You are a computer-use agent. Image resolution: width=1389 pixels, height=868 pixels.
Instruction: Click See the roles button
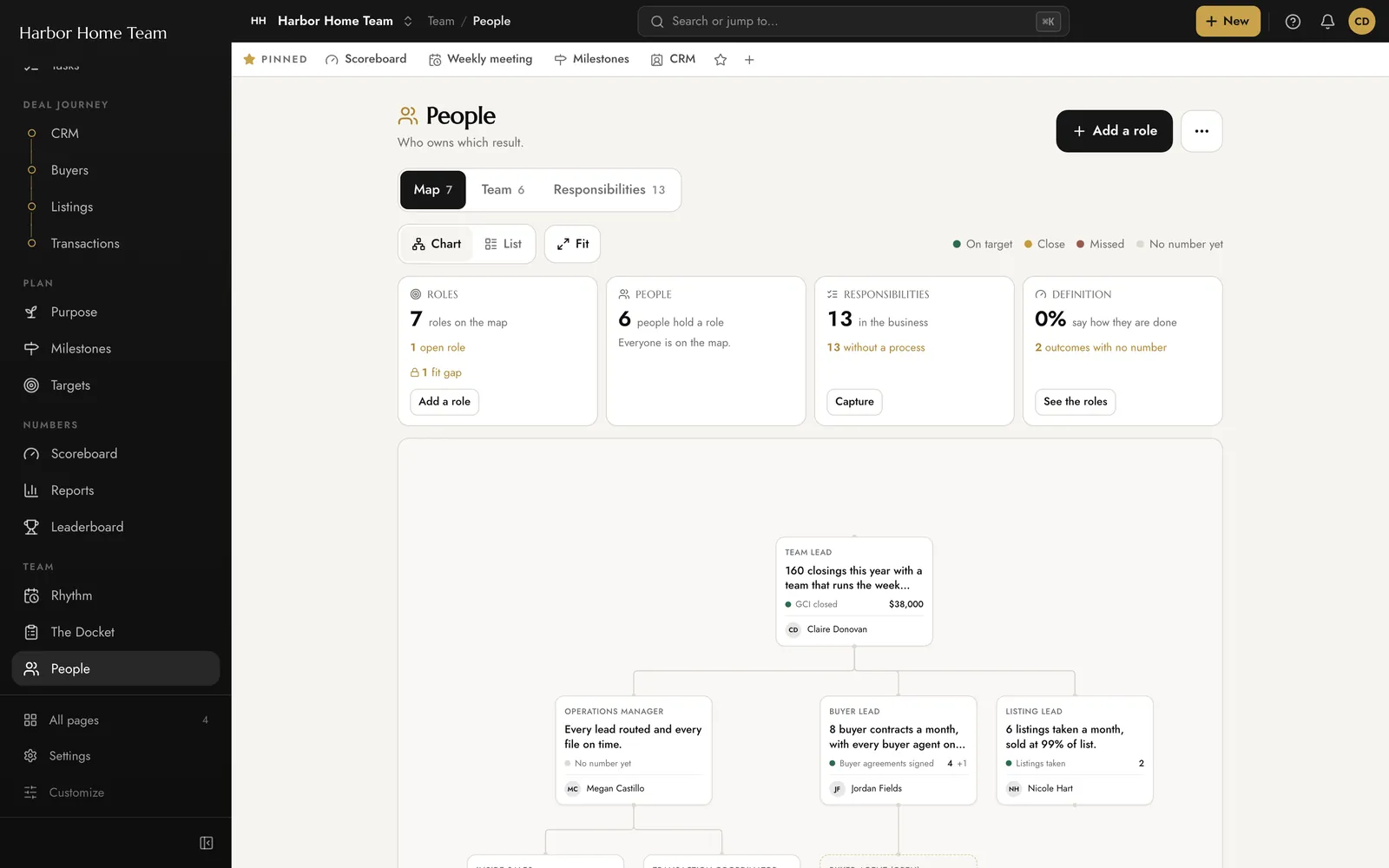pos(1075,402)
